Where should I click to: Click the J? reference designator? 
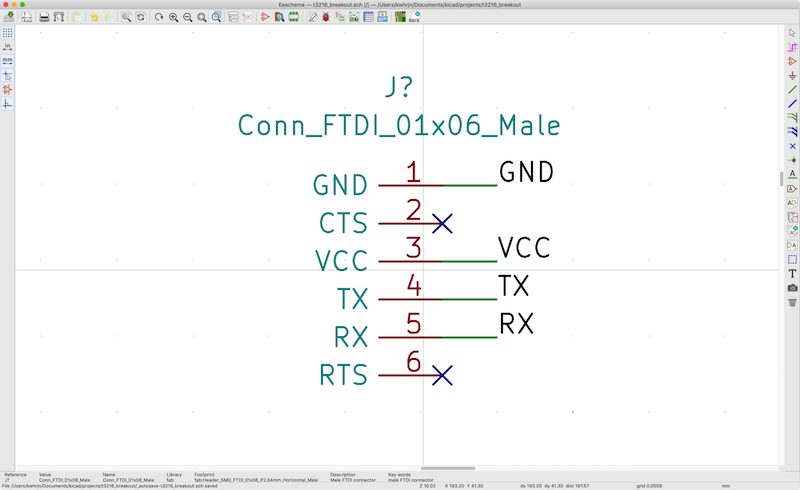(399, 87)
